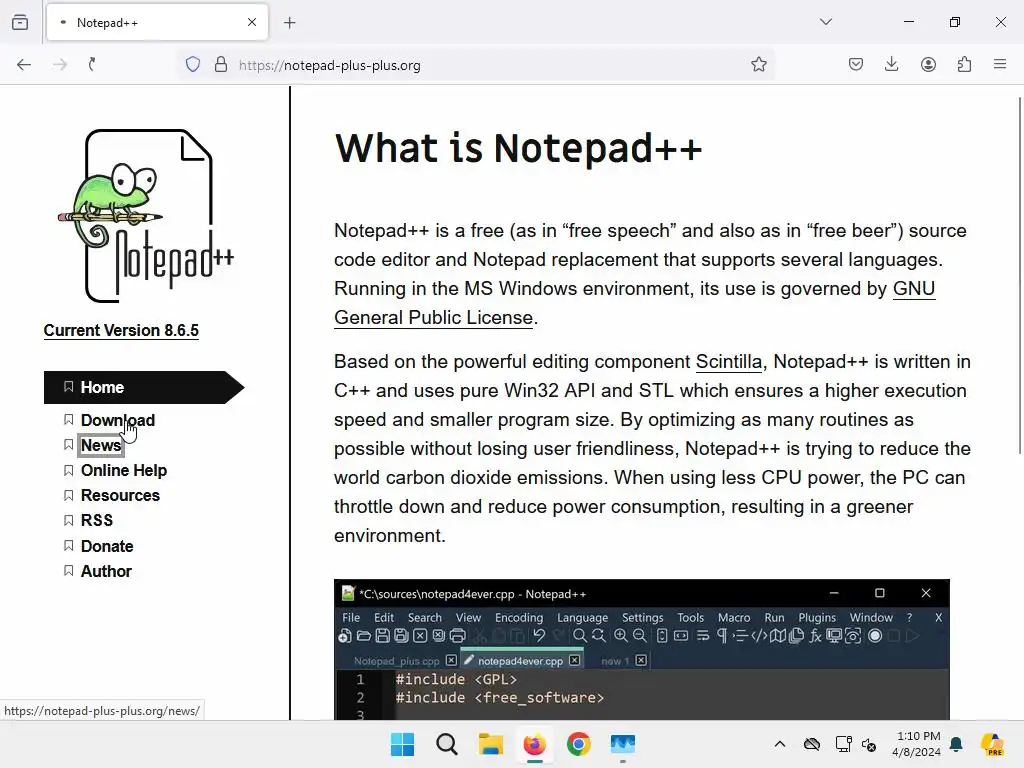This screenshot has width=1024, height=768.
Task: Open the Firefox account menu
Action: [928, 64]
